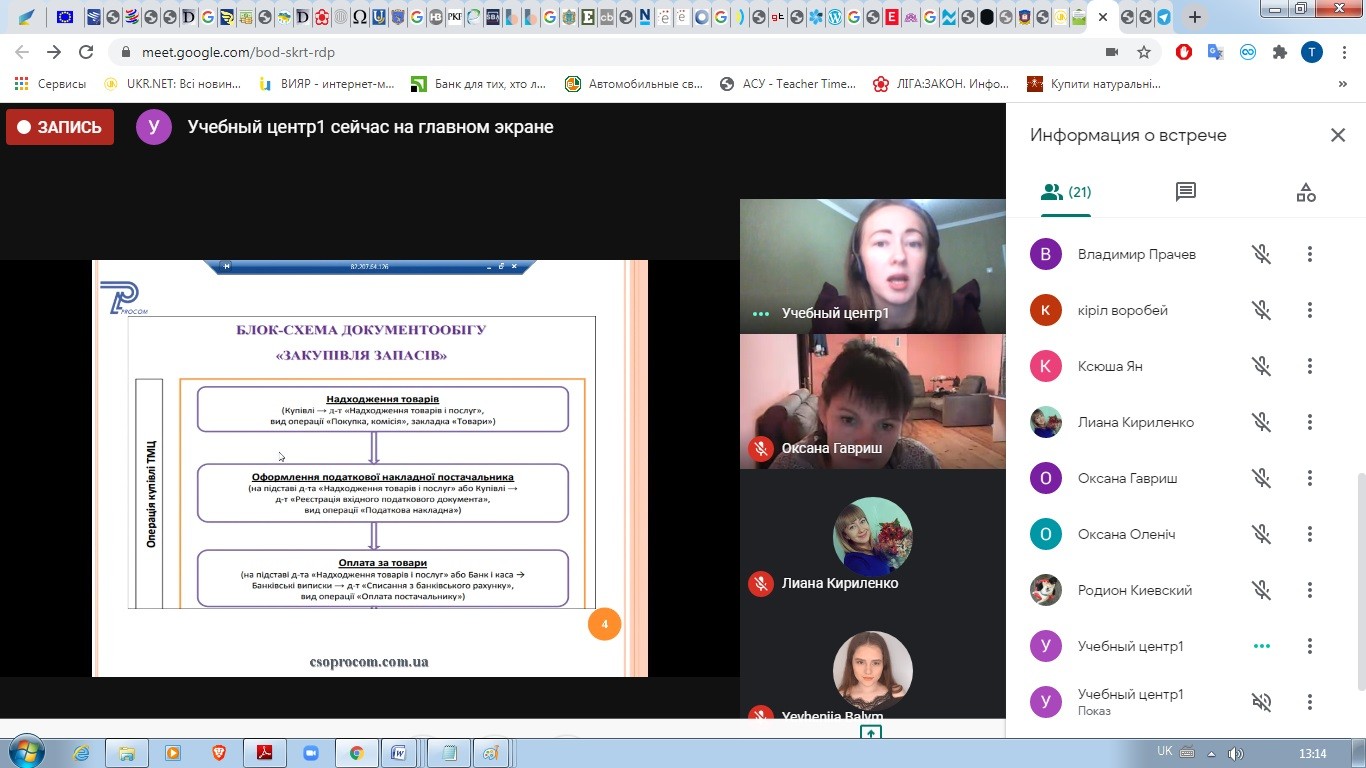Click muted mic icon for Лиана Кириленко in list
The height and width of the screenshot is (768, 1366).
pyautogui.click(x=1262, y=422)
